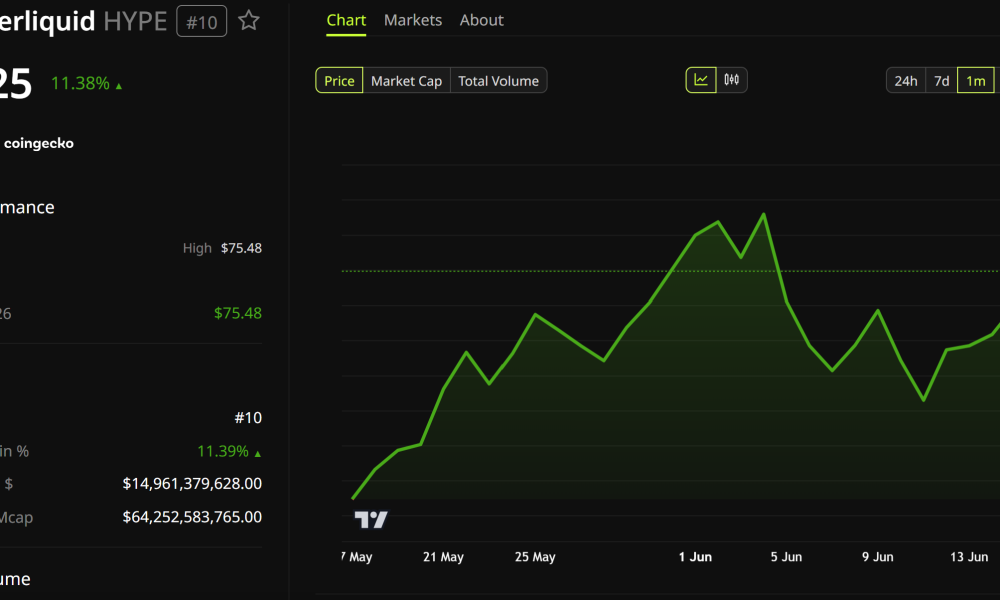Click the 25 May axis label

535,557
